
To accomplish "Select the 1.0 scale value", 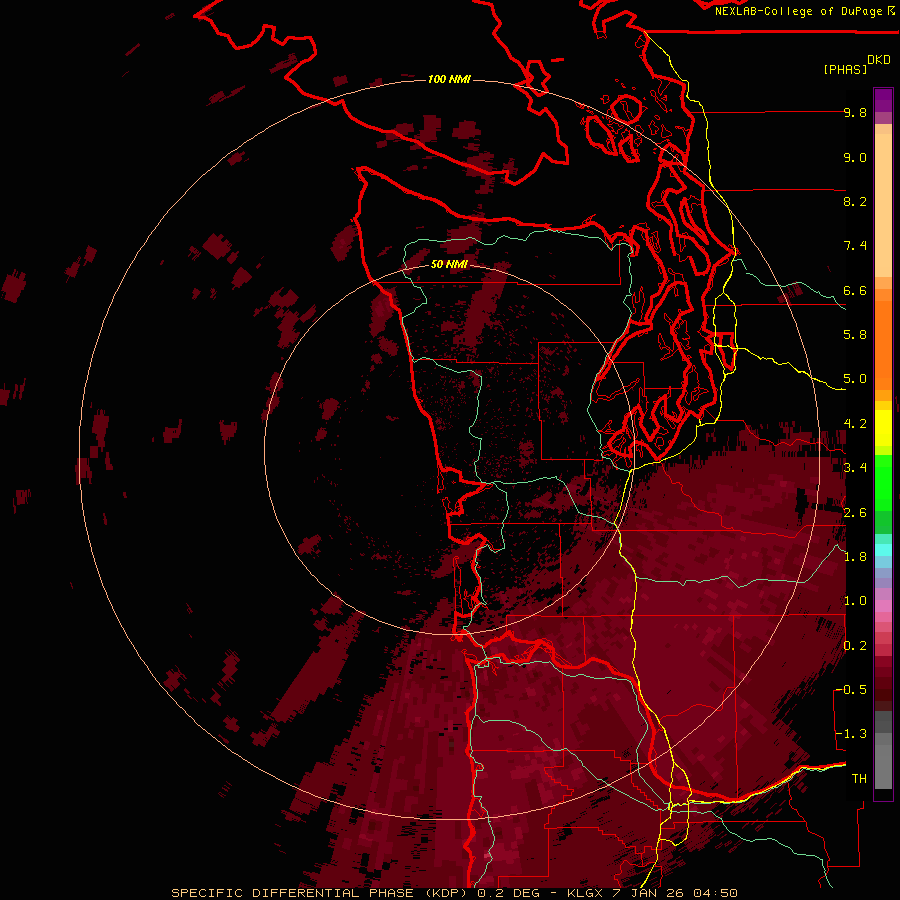I will point(855,600).
